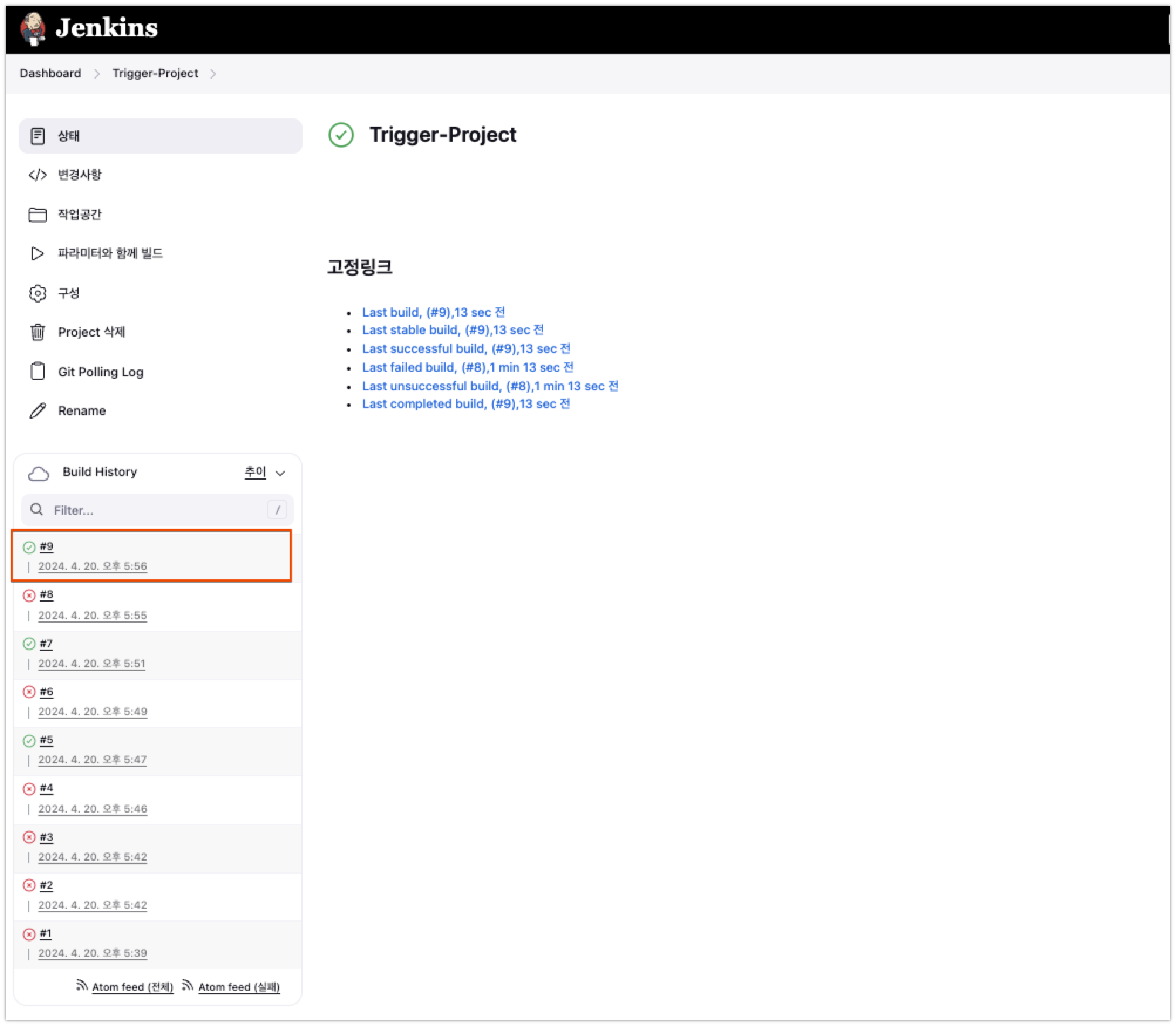Screen dimensions: 1176x1026
Task: Click the red failed icon of build #6
Action: click(29, 692)
